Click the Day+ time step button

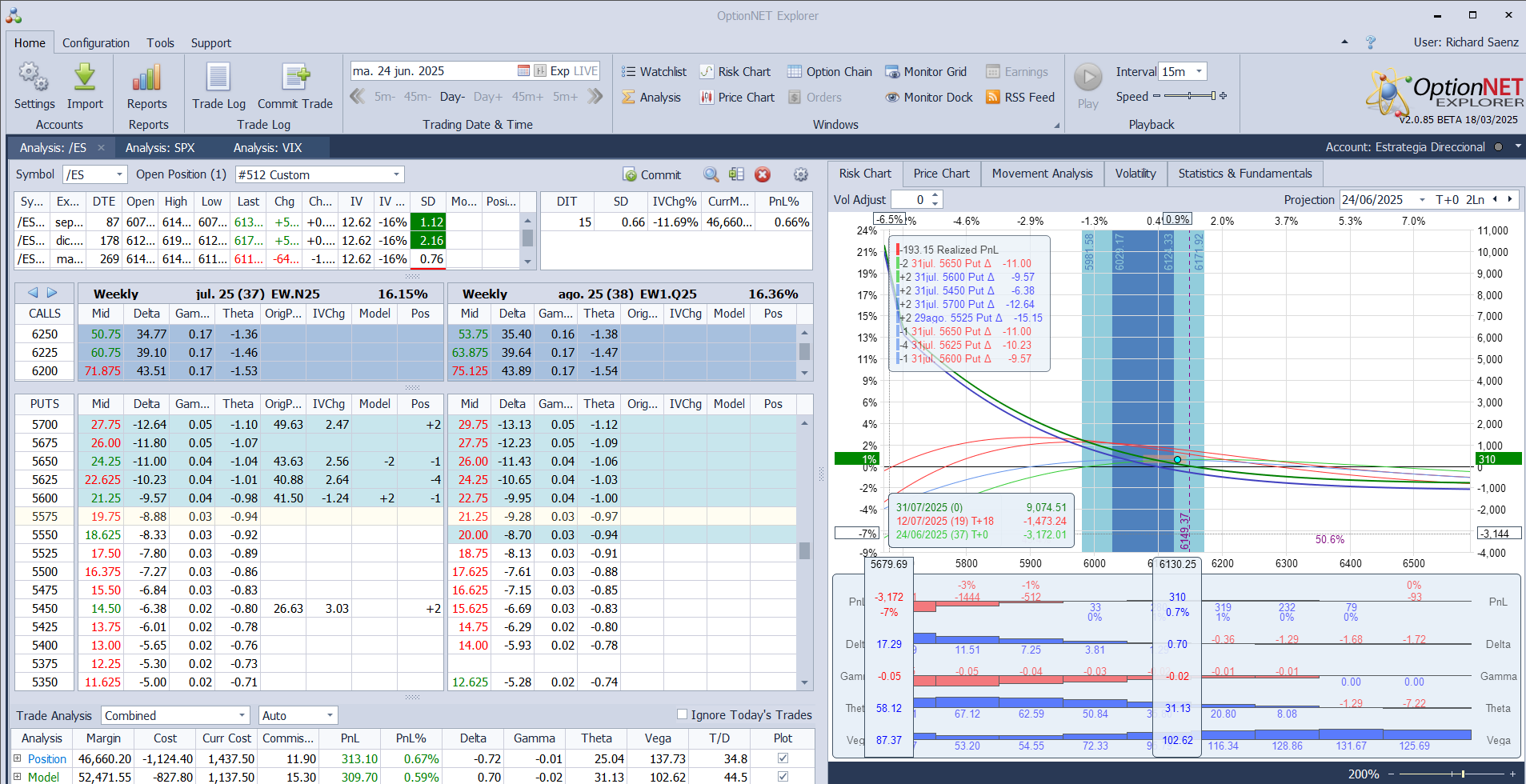(488, 97)
